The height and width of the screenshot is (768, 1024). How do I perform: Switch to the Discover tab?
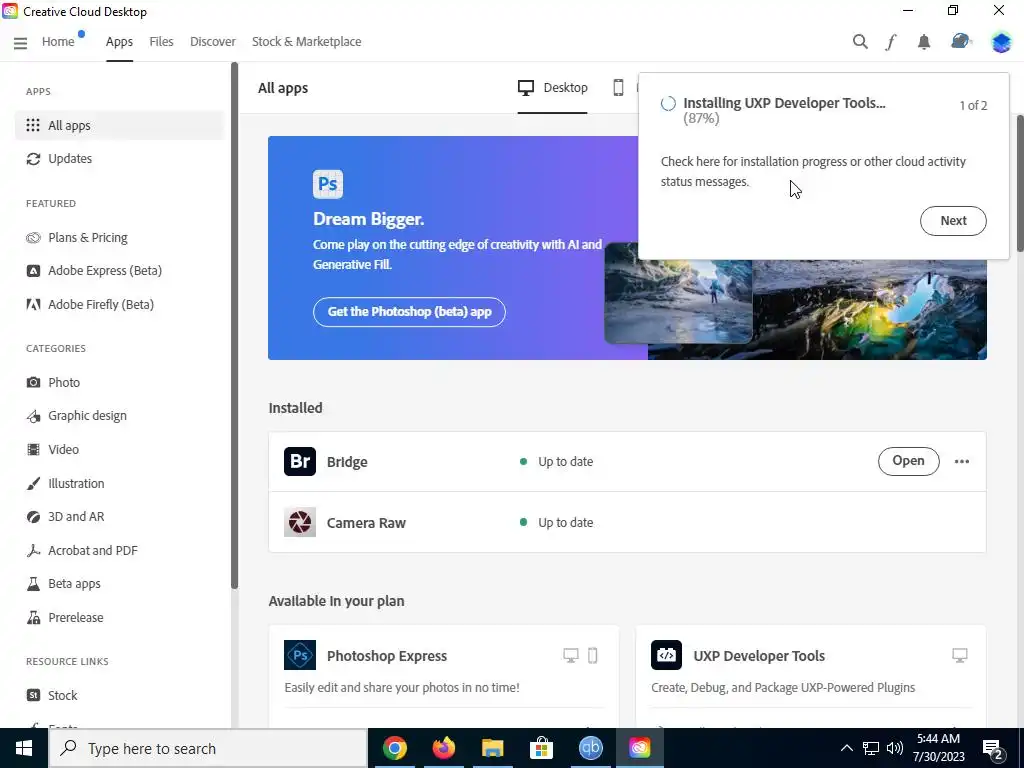[213, 42]
